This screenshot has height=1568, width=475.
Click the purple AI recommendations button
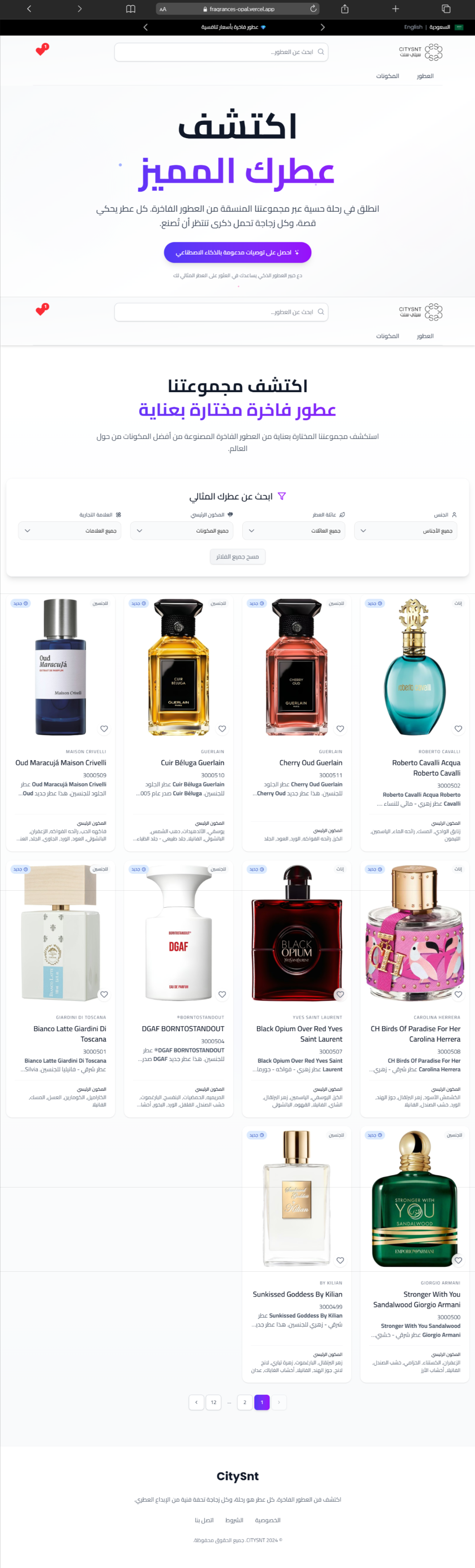click(237, 253)
